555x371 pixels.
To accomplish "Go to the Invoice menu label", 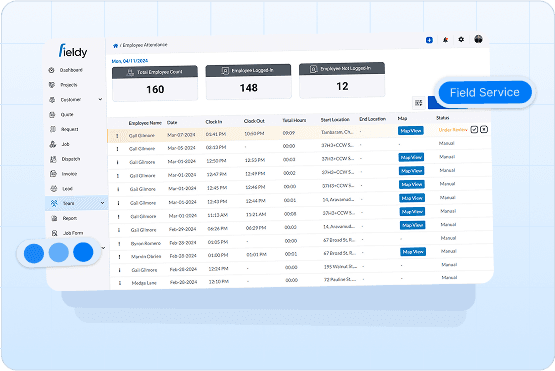I will tap(69, 174).
